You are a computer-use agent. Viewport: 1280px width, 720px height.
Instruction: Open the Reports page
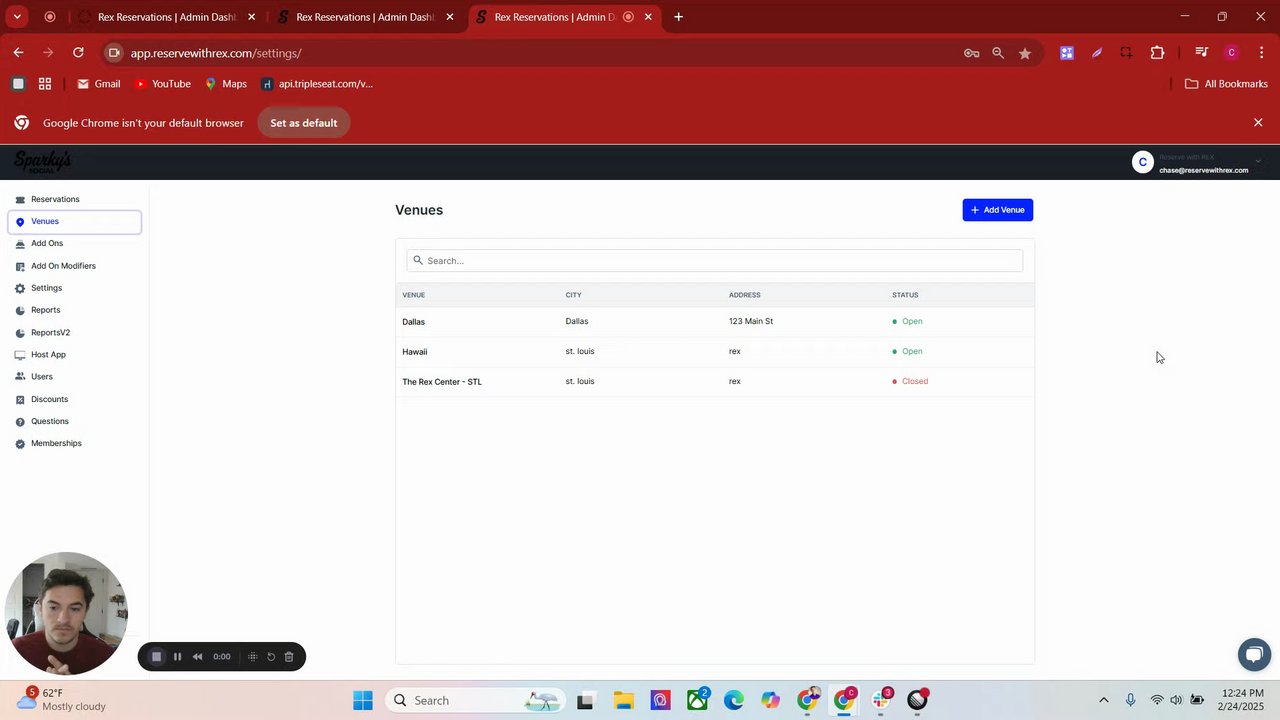coord(45,310)
